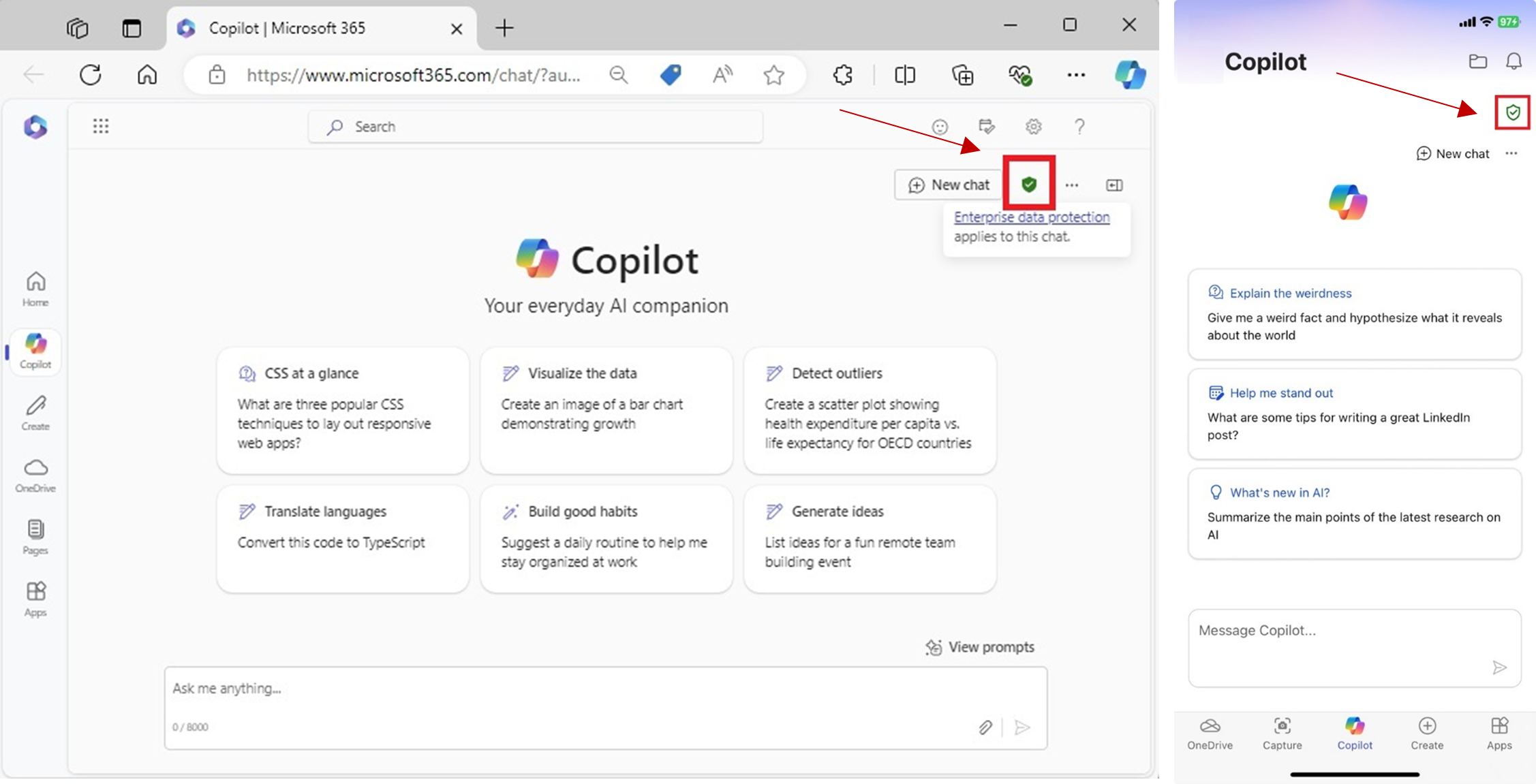Switch to Create tab in mobile bottom bar
The height and width of the screenshot is (784, 1536).
(1427, 734)
